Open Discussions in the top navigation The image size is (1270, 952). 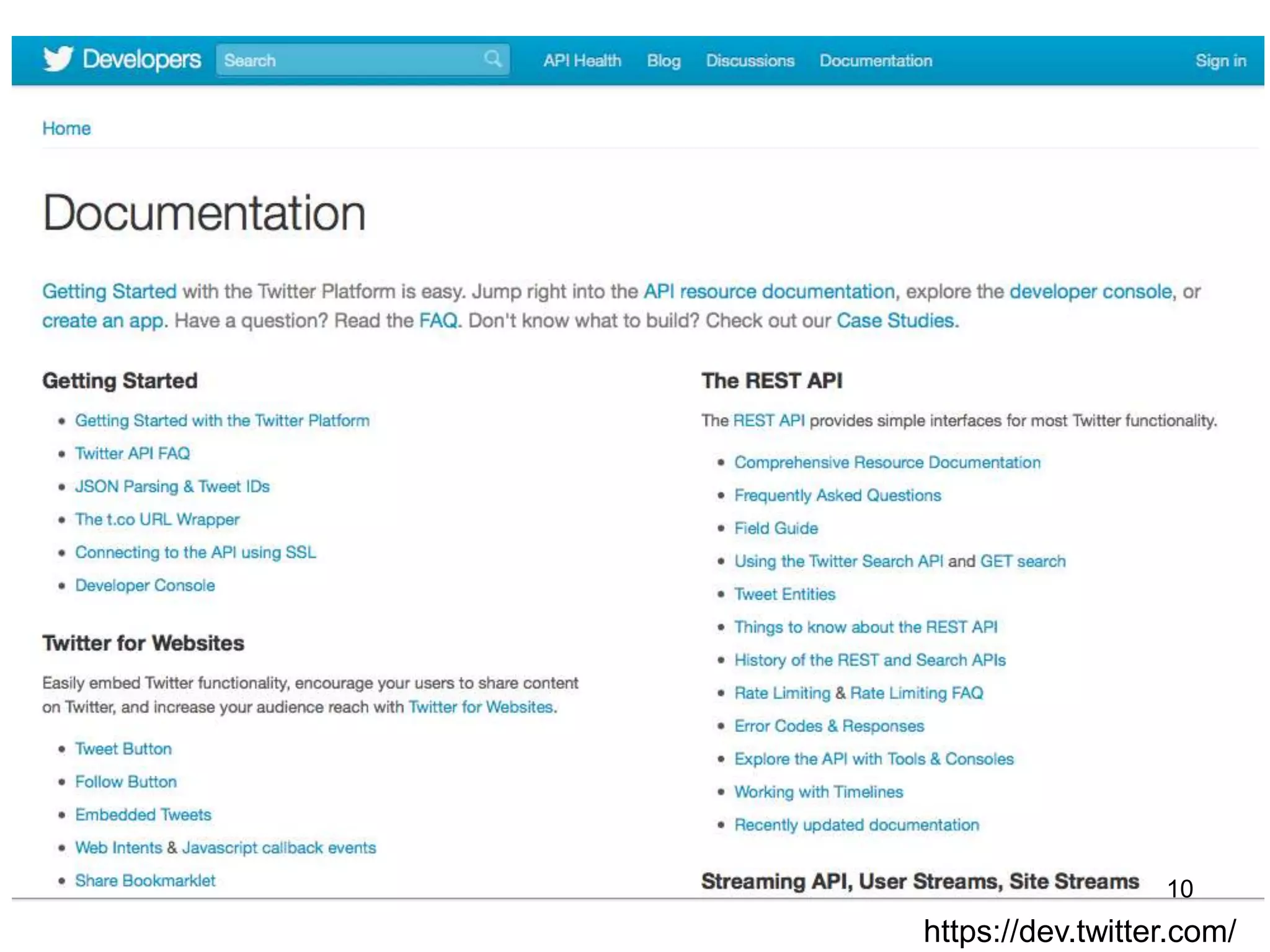click(750, 61)
